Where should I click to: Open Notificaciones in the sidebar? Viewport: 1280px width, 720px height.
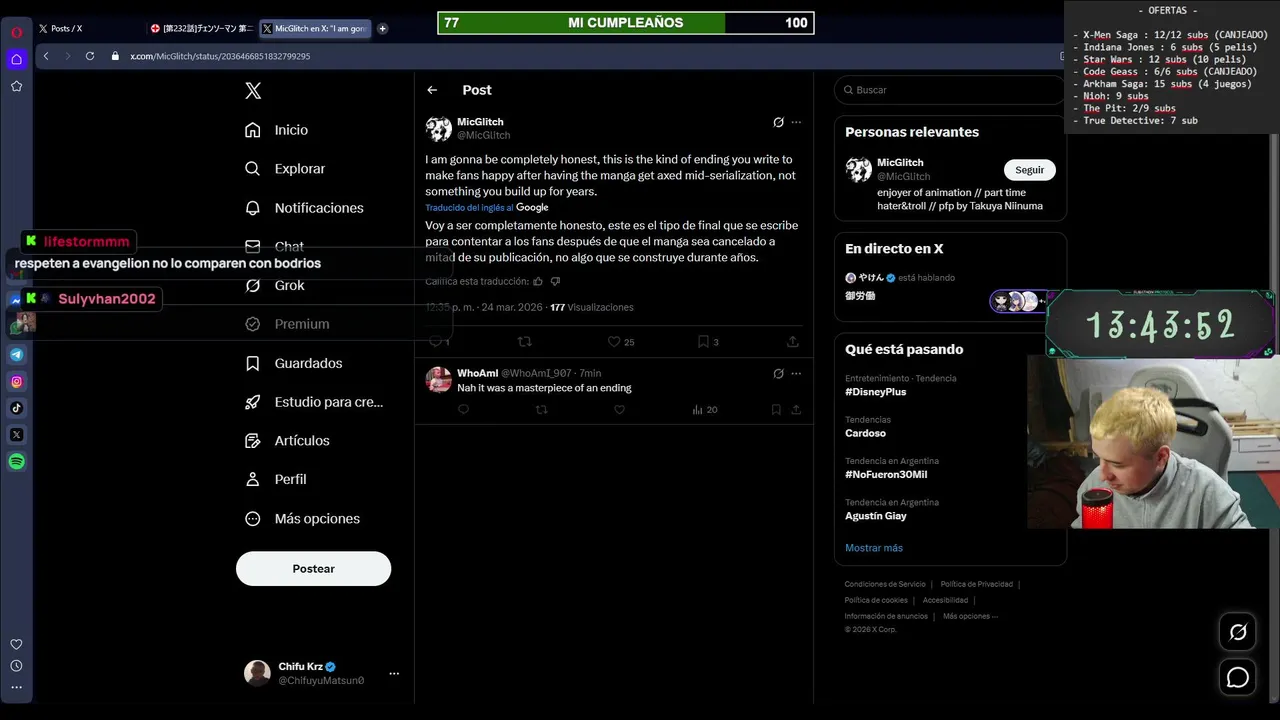coord(304,208)
